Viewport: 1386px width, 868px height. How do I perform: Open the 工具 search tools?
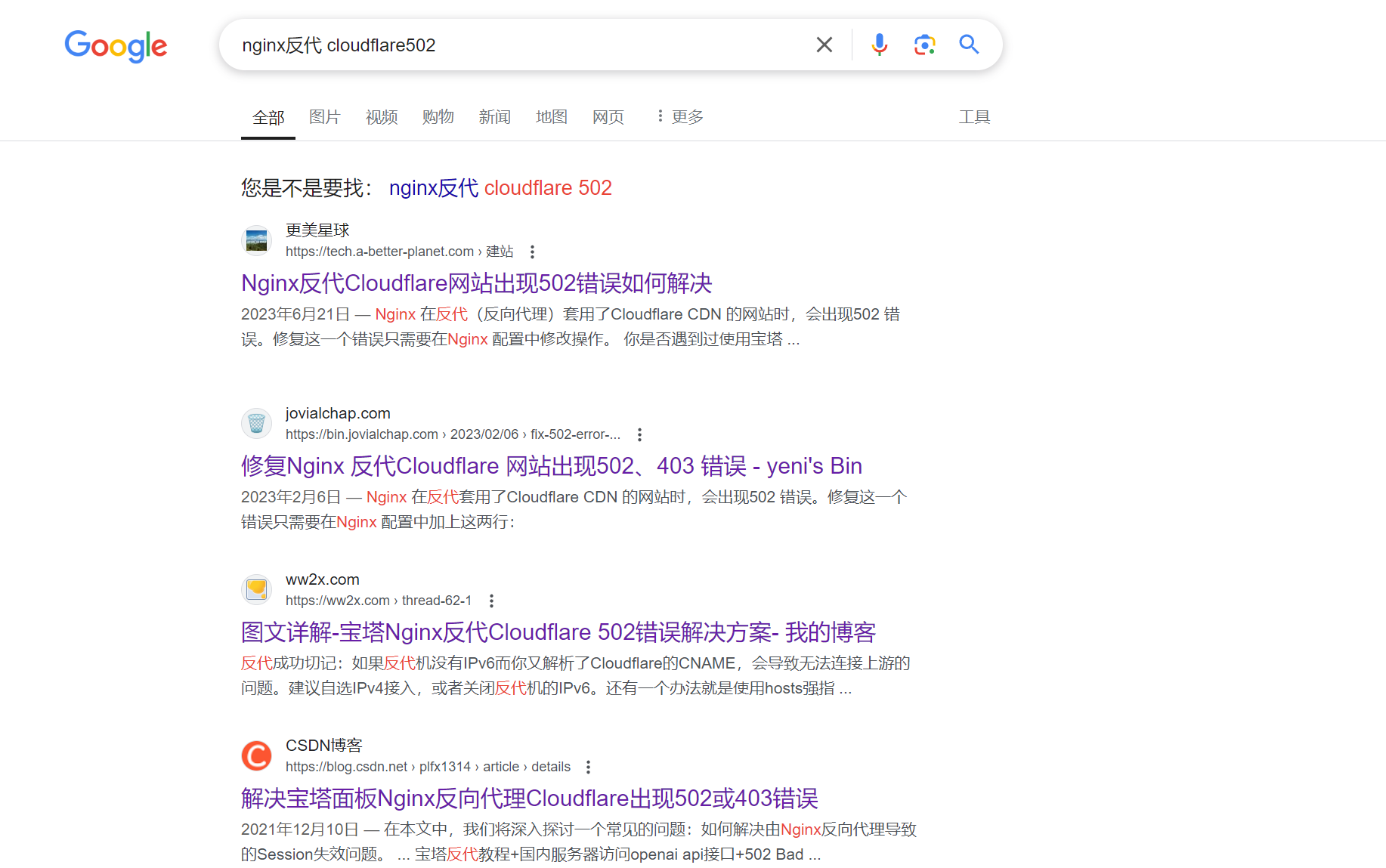(x=973, y=117)
